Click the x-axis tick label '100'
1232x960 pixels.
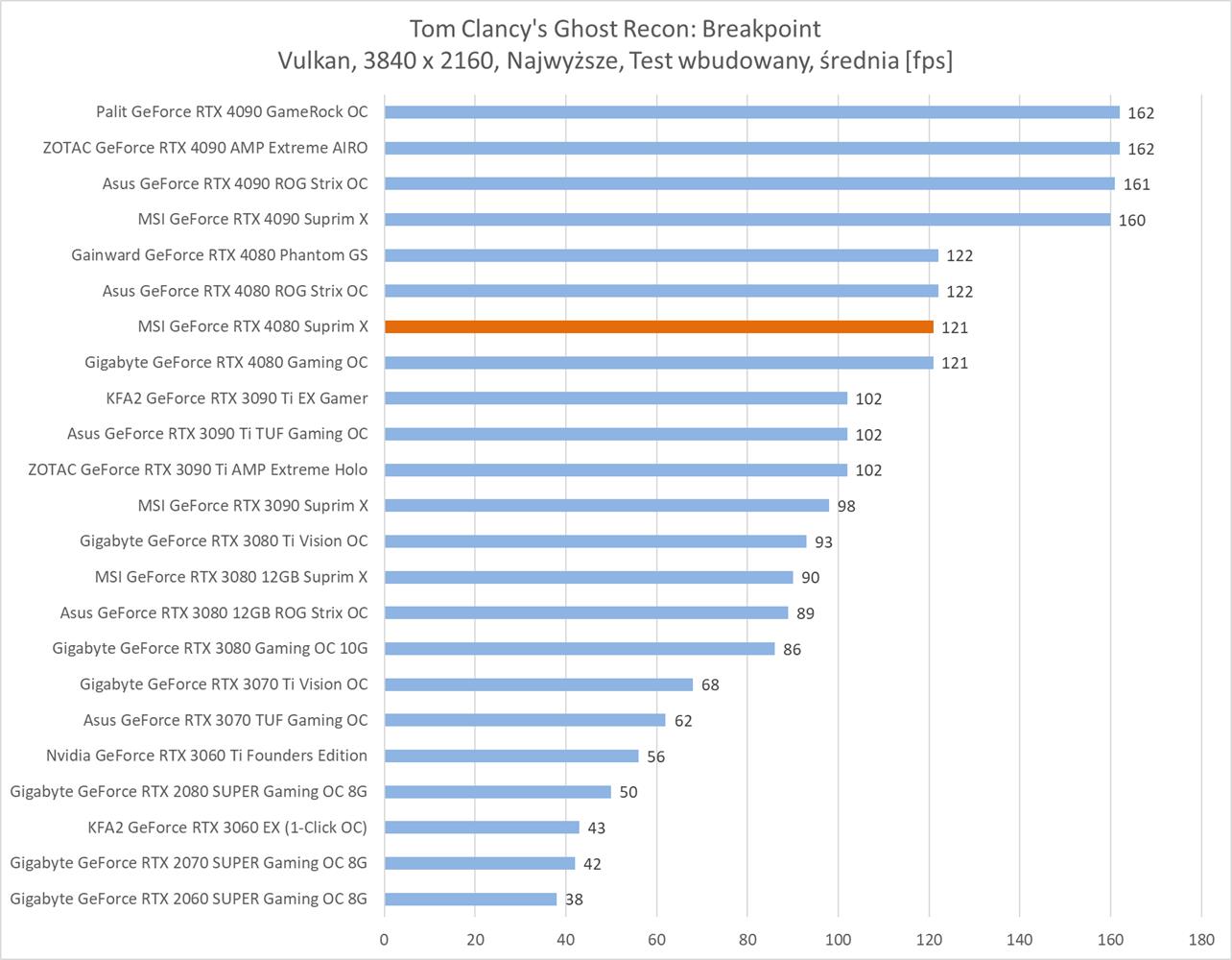click(839, 940)
